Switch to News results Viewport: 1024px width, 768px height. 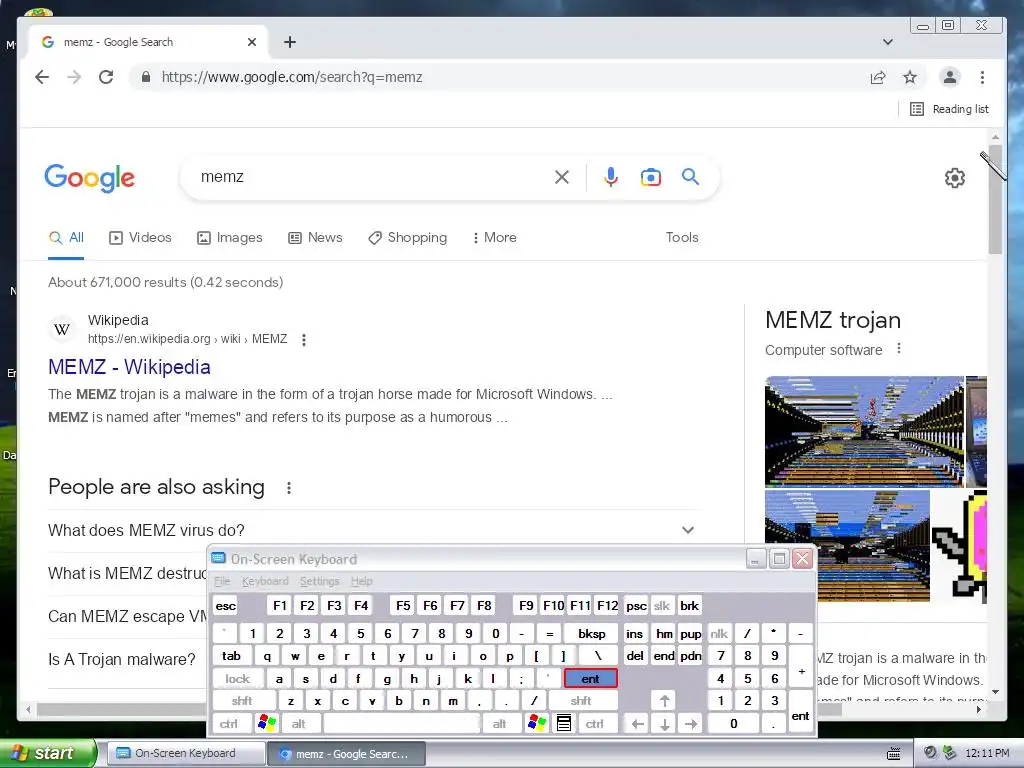coord(315,238)
